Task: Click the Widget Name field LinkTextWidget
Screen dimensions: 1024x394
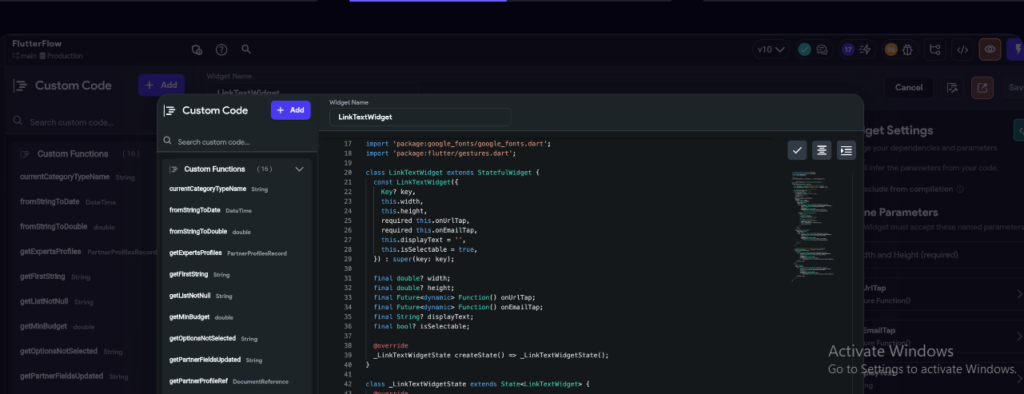Action: tap(420, 117)
